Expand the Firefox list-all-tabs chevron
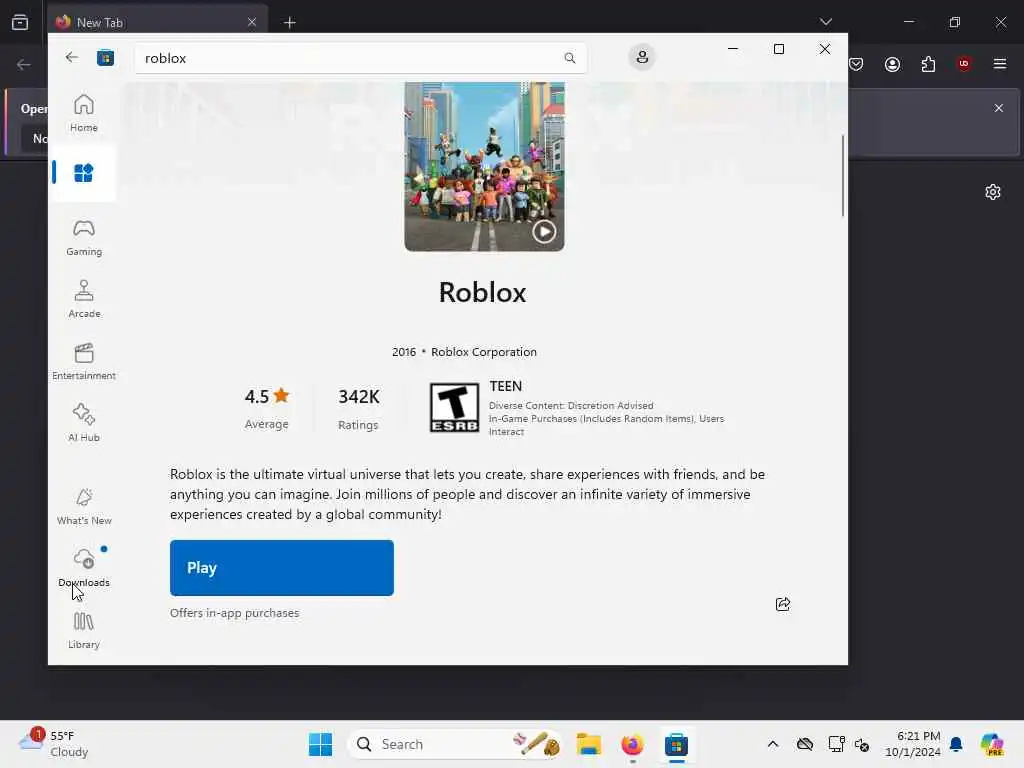 825,22
